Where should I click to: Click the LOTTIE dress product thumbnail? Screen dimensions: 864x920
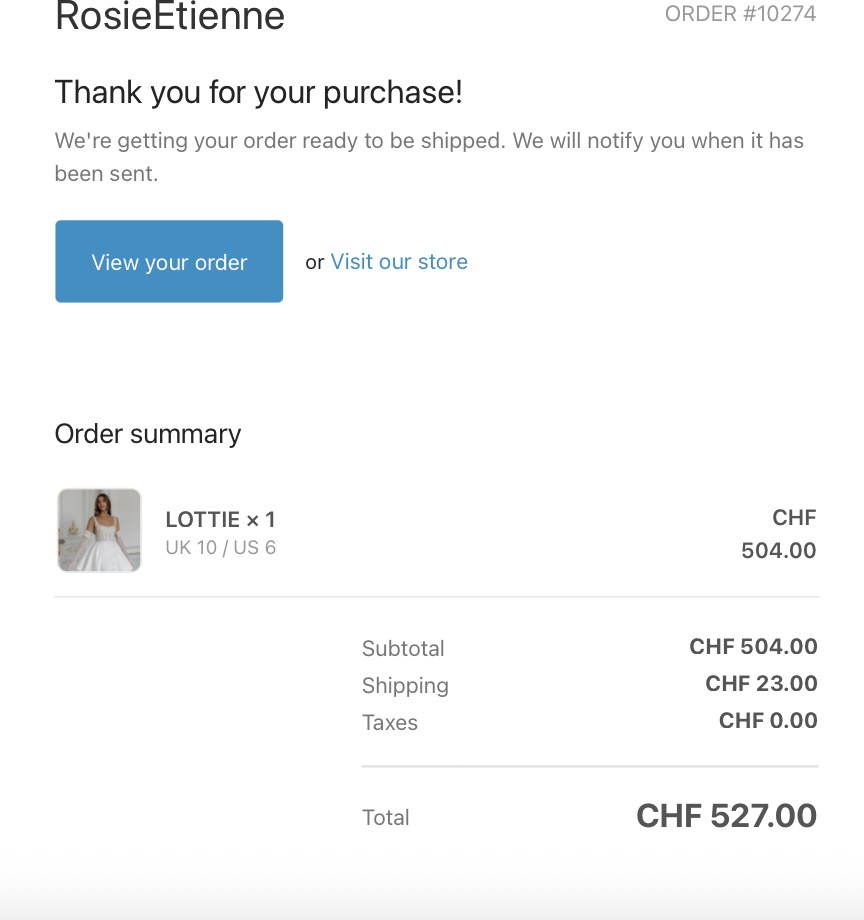click(x=99, y=530)
